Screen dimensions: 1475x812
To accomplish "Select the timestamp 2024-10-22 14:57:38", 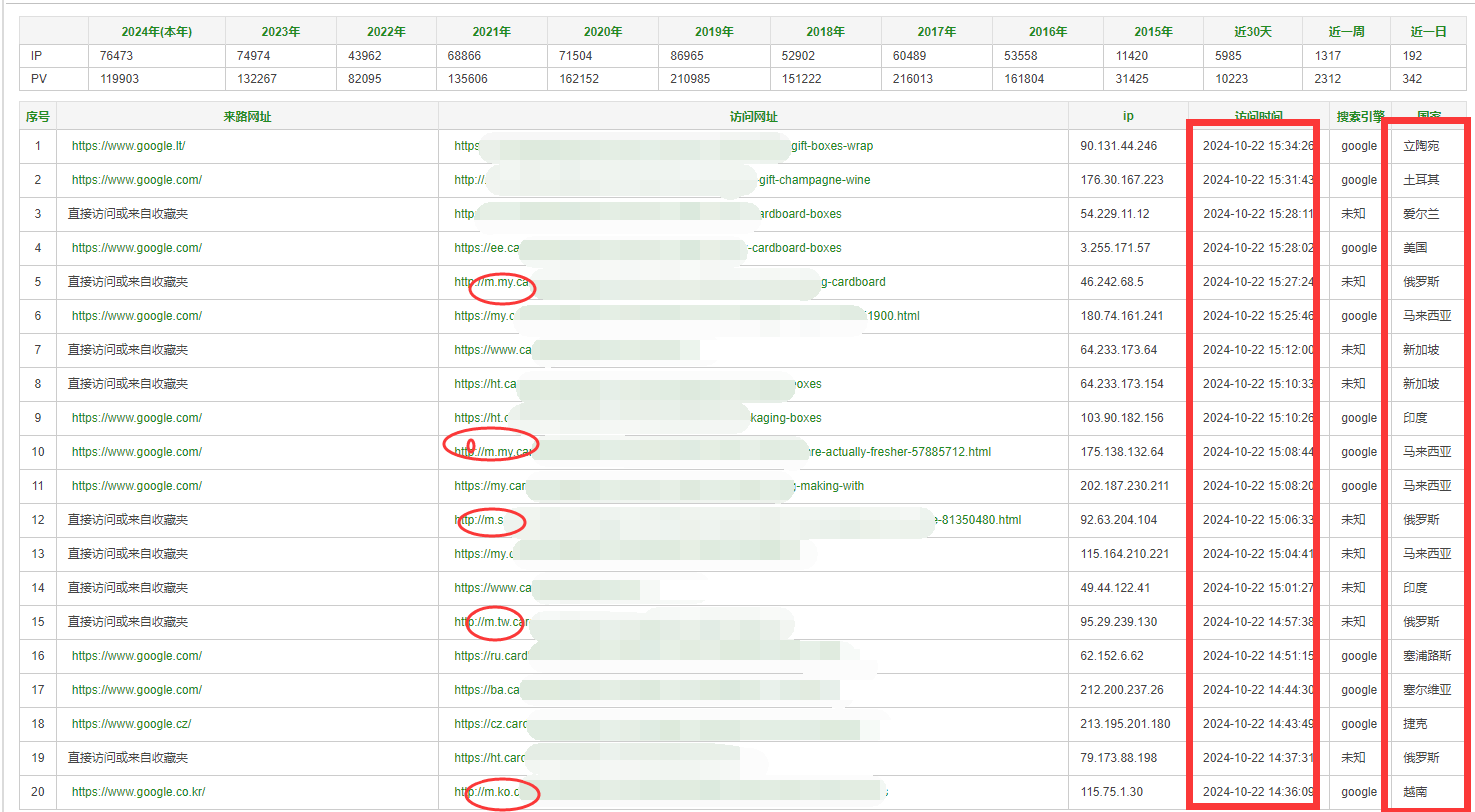I will (x=1258, y=622).
